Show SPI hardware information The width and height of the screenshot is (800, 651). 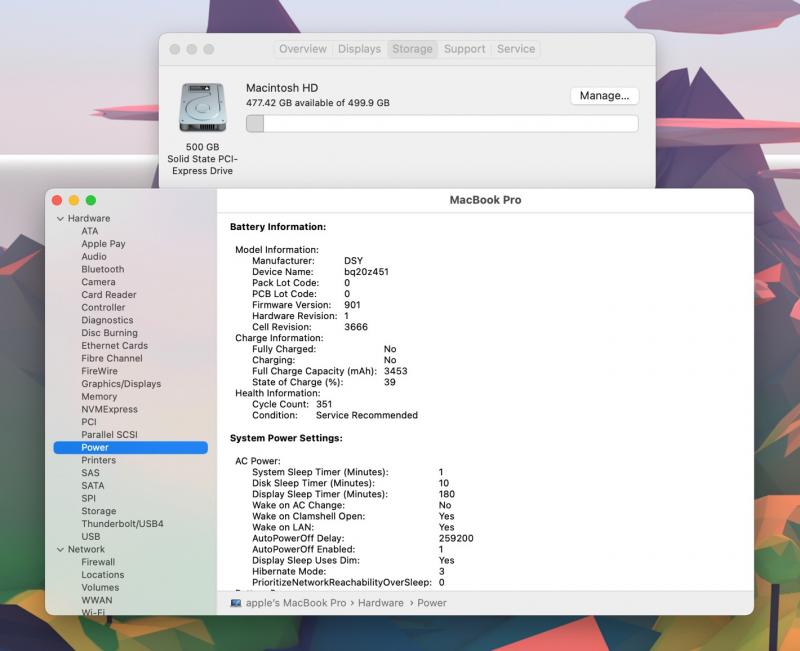point(88,498)
